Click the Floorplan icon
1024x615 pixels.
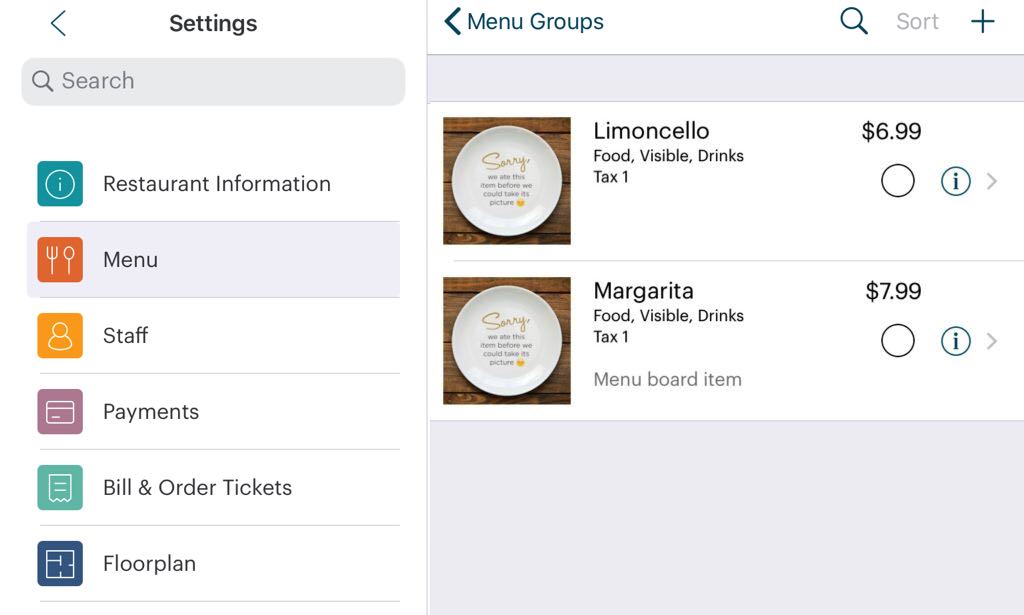[x=60, y=564]
